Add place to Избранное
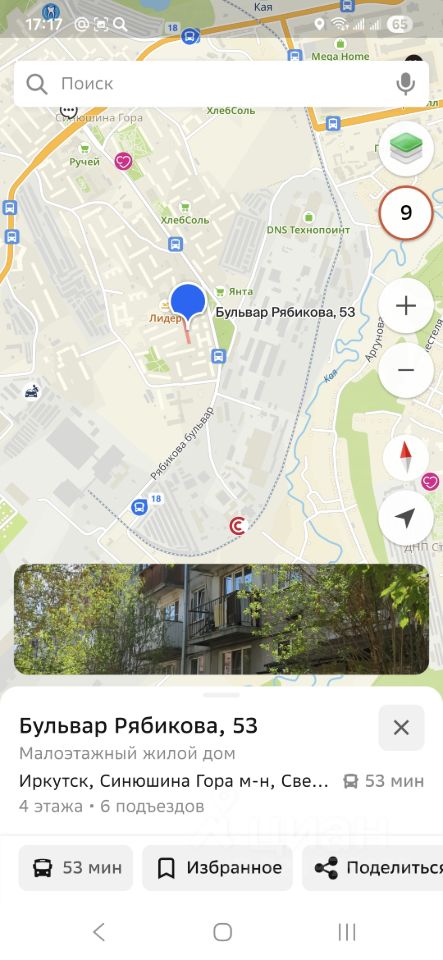Viewport: 443px width, 960px height. [x=218, y=868]
